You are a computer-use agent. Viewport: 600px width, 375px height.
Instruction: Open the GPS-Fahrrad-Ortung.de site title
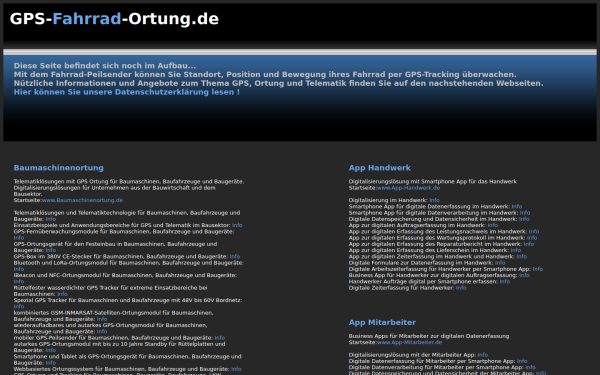[x=114, y=19]
